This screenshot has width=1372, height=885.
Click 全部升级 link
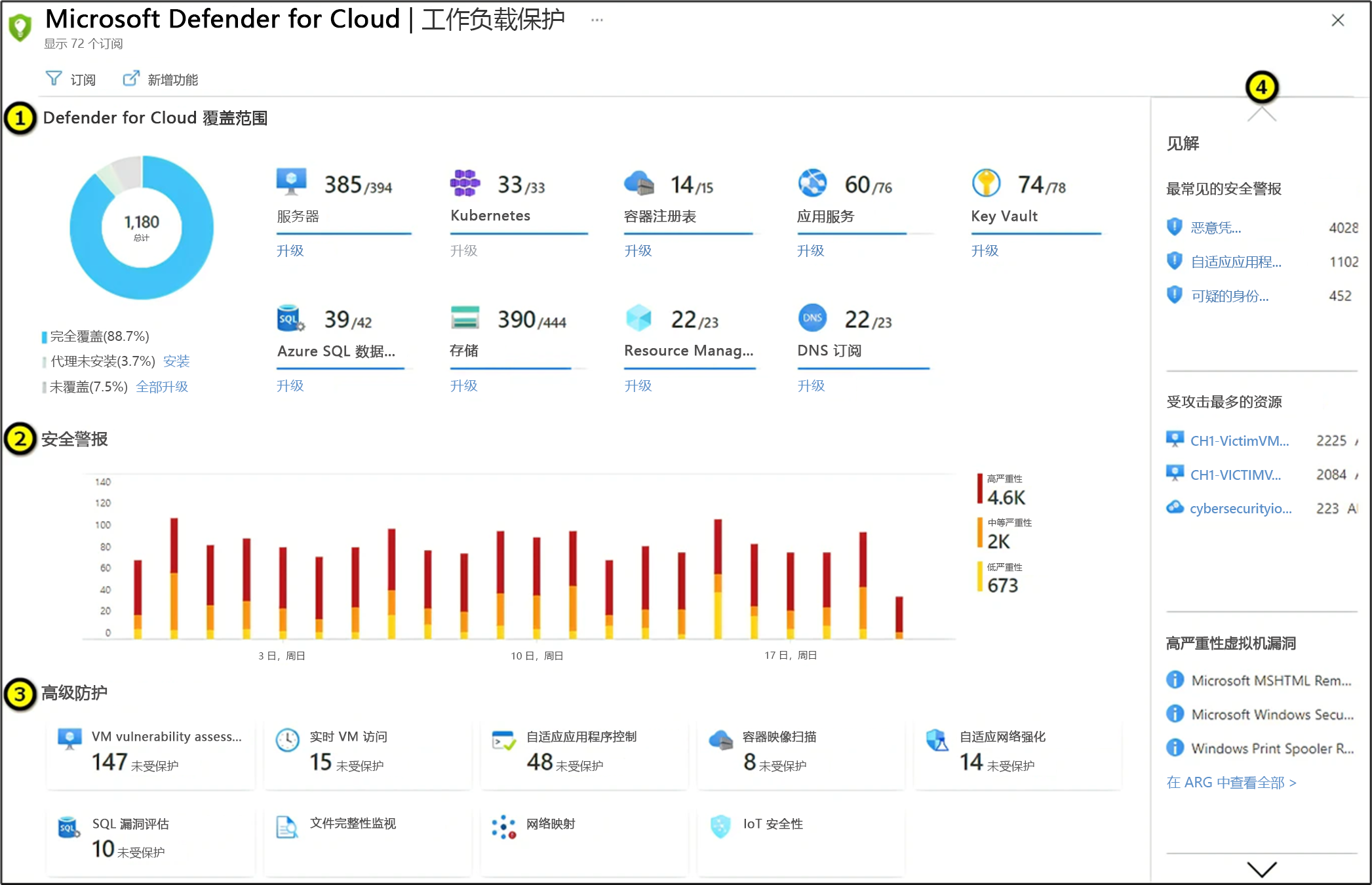coord(162,387)
